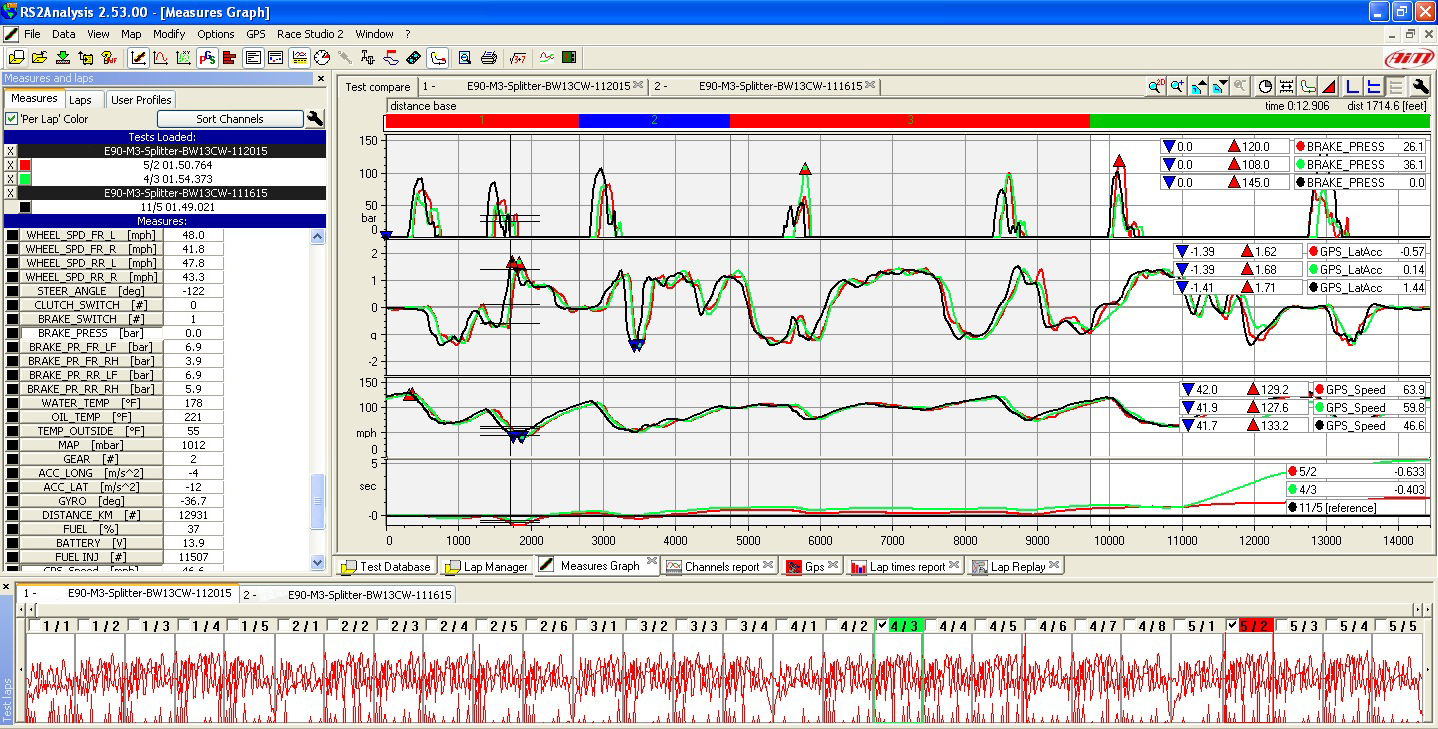Screen dimensions: 1438x729
Task: Toggle lap 5/2 checkbox in lap strip
Action: coord(1232,625)
